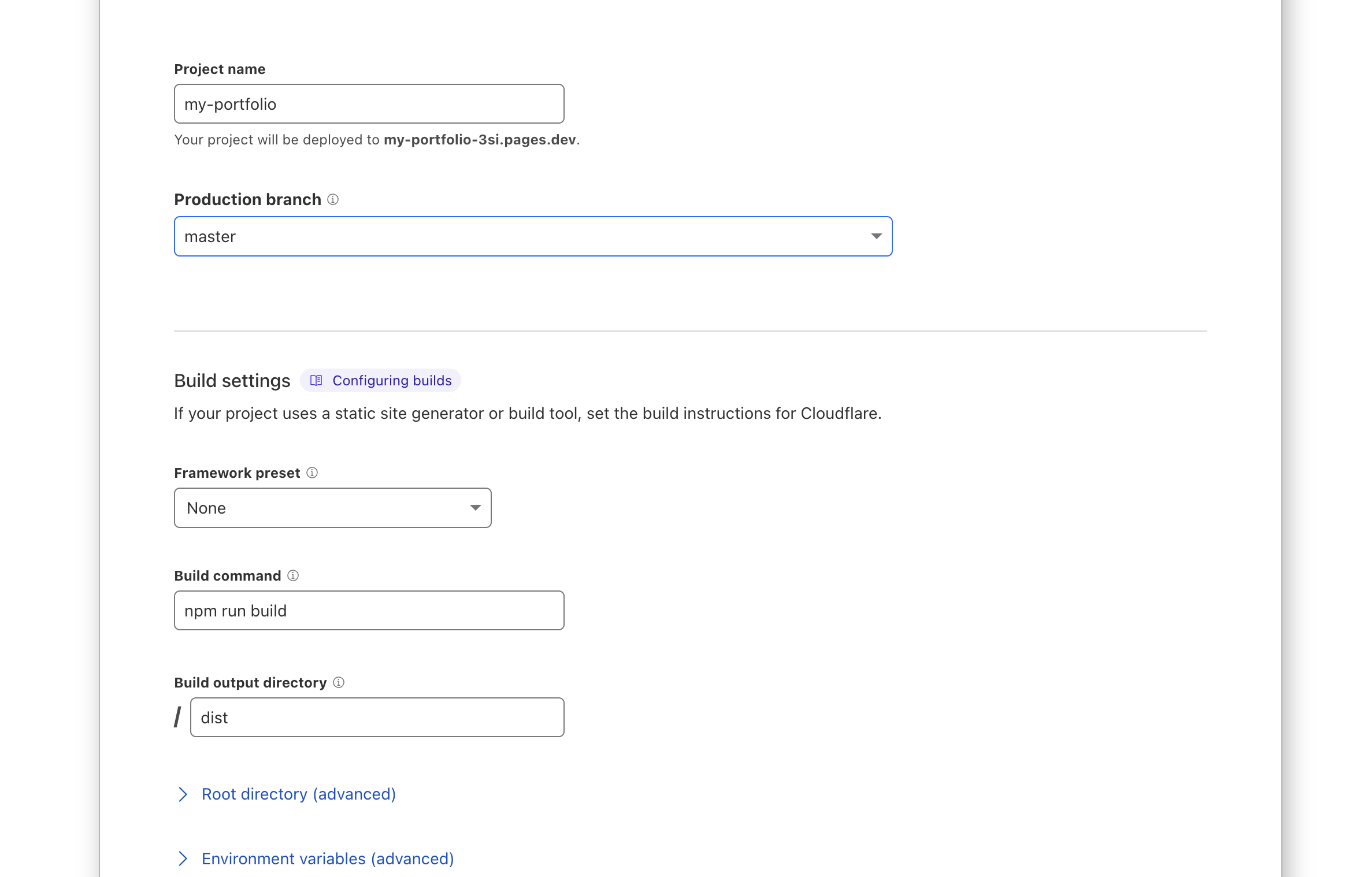Click into the npm run build command field
1372x877 pixels.
(x=369, y=611)
